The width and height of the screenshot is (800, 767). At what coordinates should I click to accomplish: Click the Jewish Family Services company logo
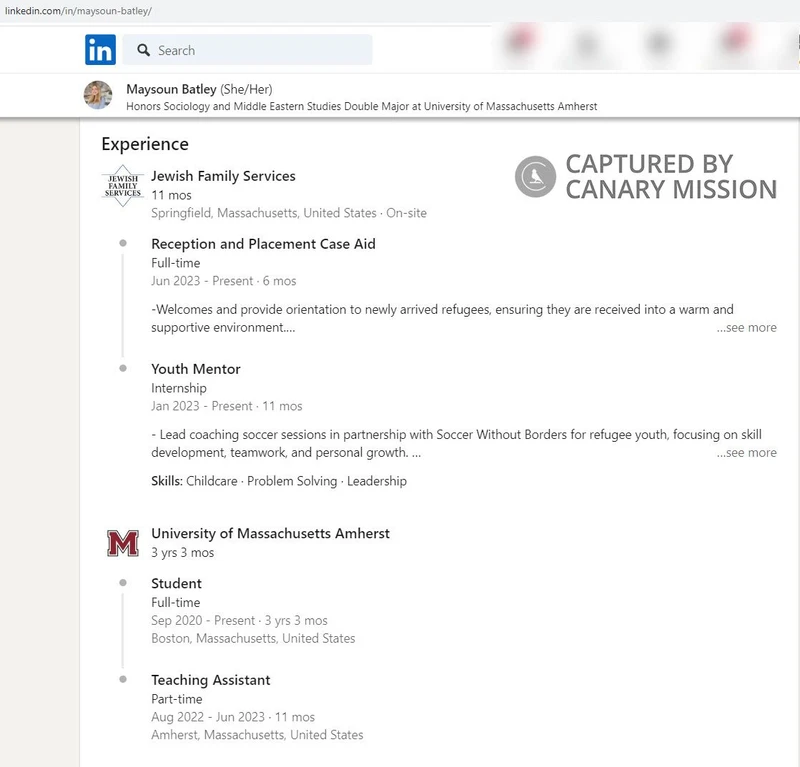pyautogui.click(x=123, y=185)
